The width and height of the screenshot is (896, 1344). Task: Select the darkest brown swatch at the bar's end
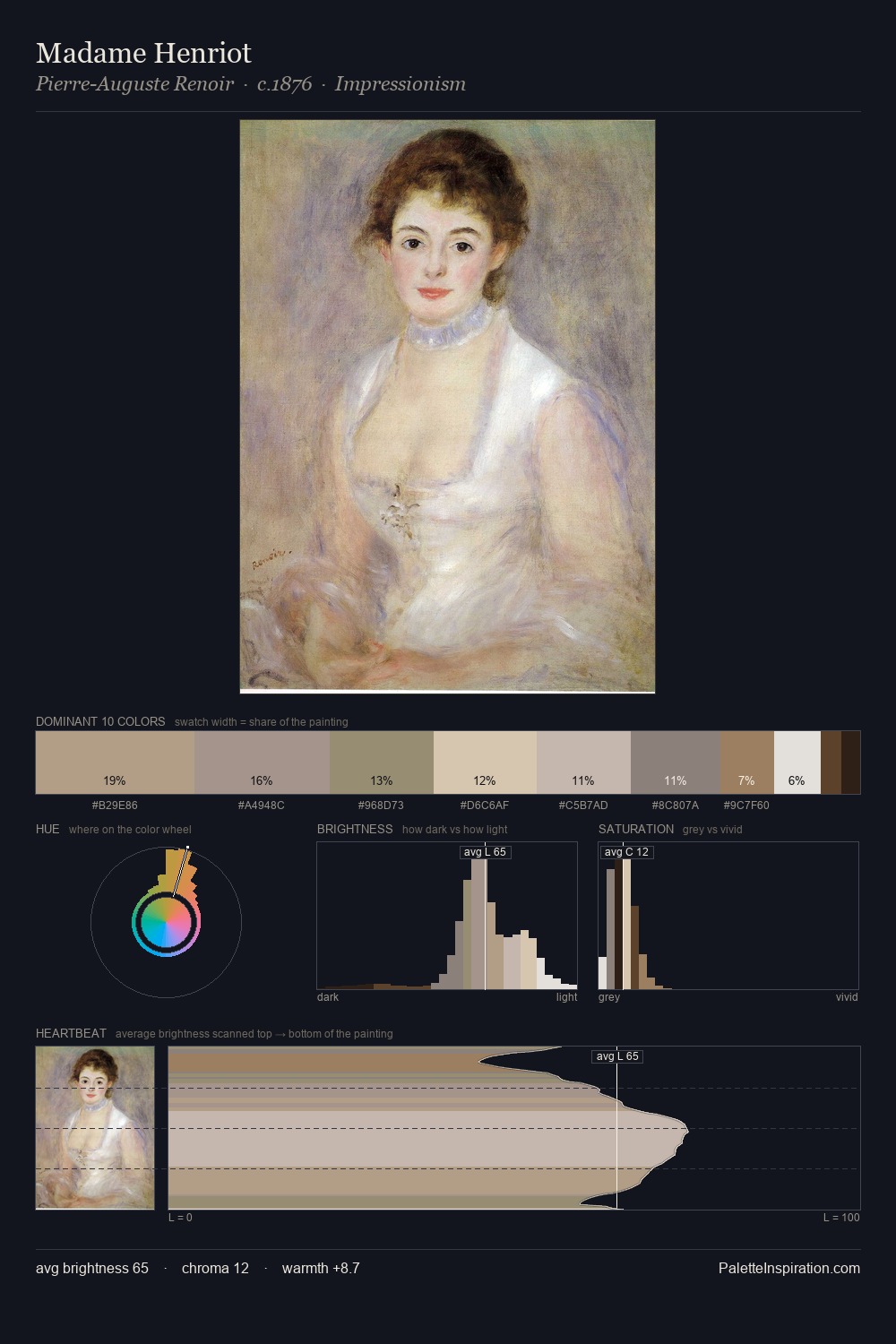pos(850,762)
